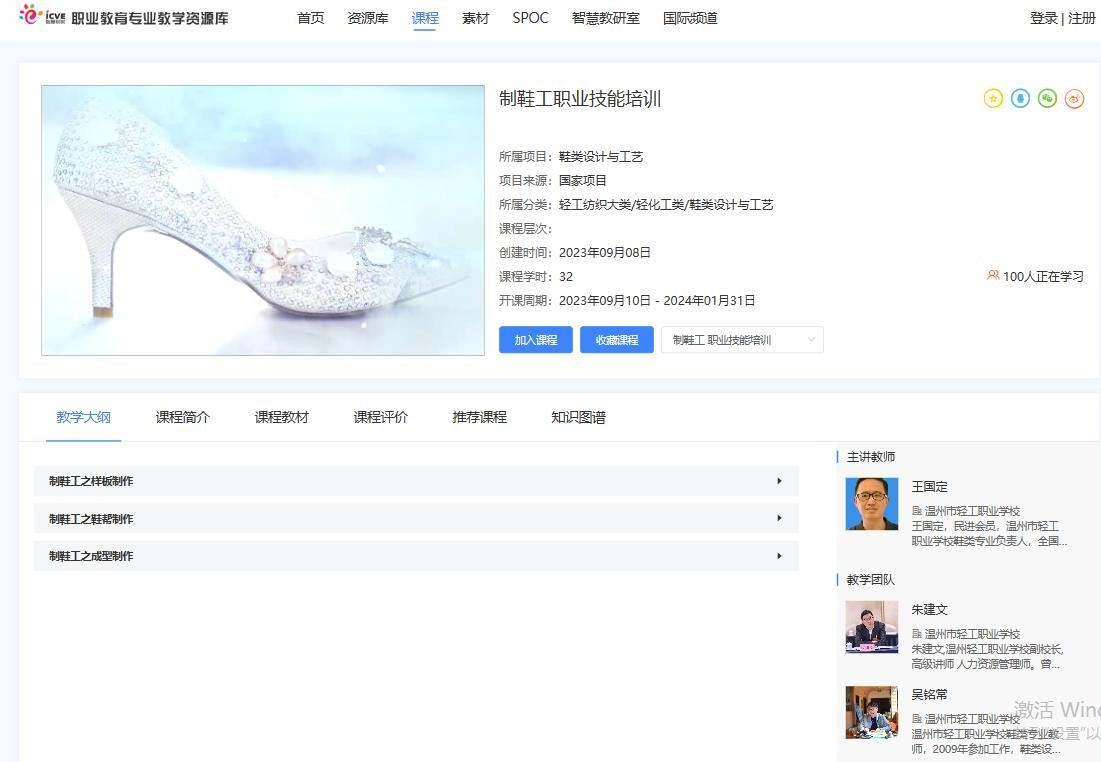The height and width of the screenshot is (762, 1101).
Task: Open the 智慧教研室 nav item
Action: pos(606,18)
